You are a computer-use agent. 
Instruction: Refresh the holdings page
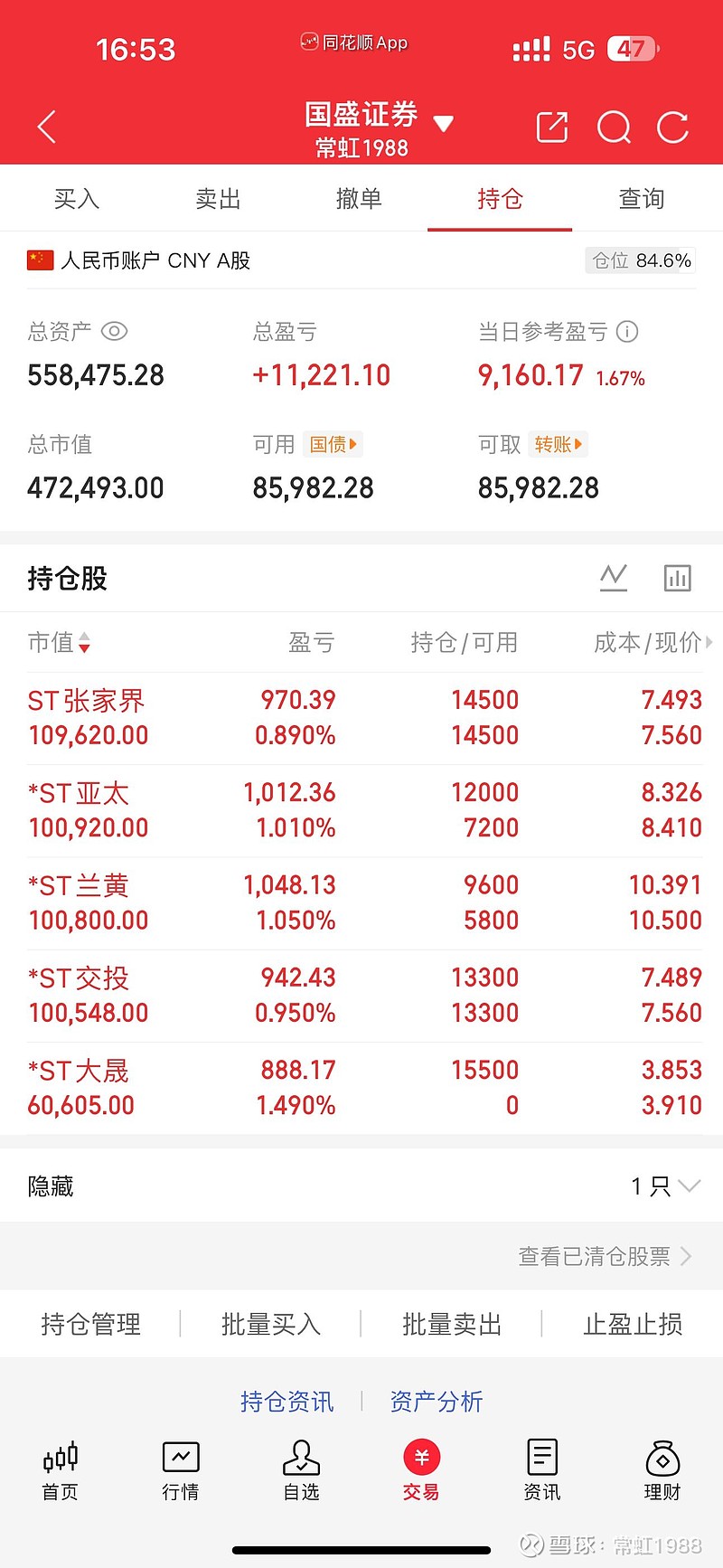pos(673,128)
